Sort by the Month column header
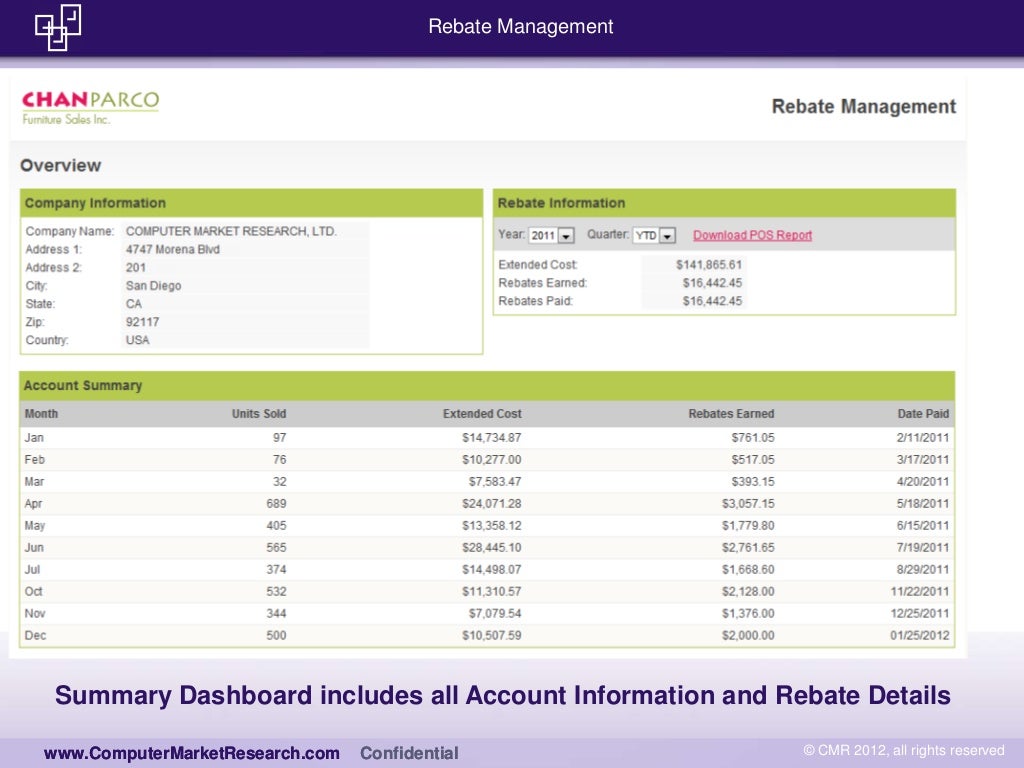 [x=41, y=414]
